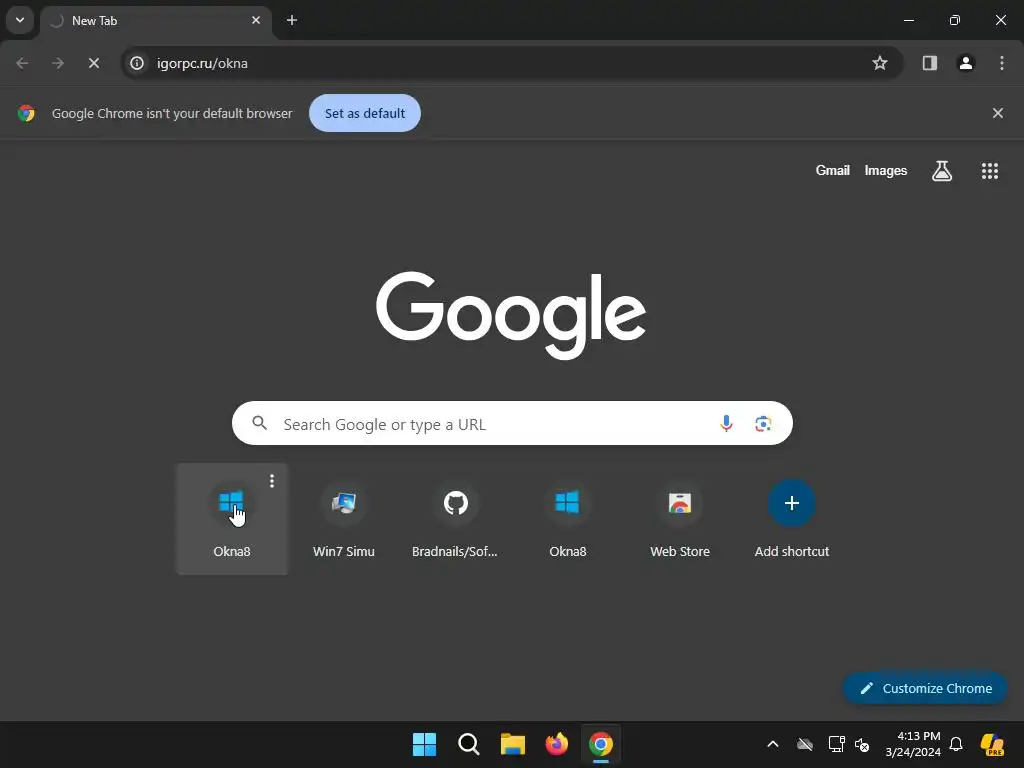Search by image with Google Lens icon

763,424
